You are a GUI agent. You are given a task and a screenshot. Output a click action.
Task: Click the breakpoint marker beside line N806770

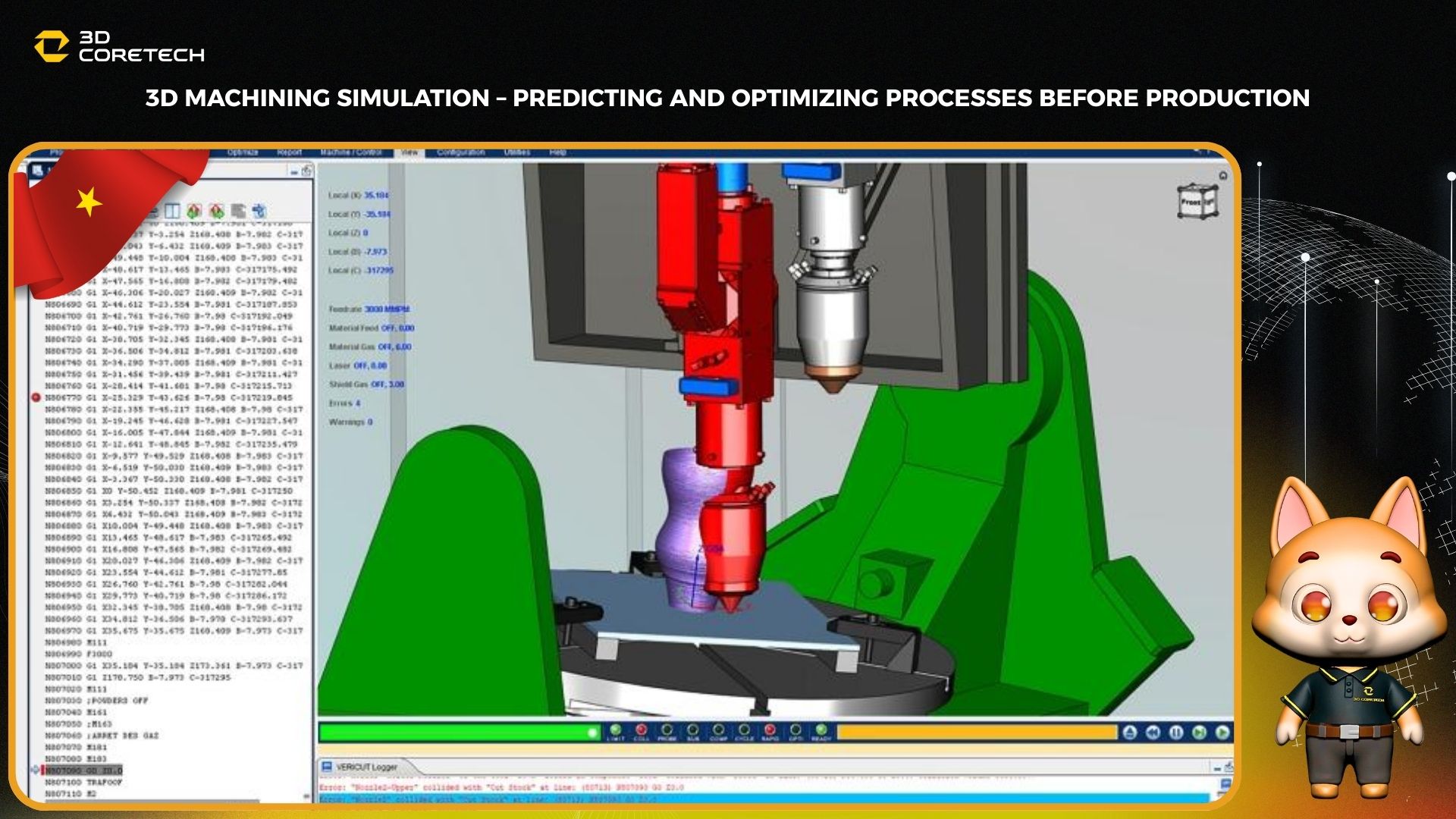tap(36, 397)
